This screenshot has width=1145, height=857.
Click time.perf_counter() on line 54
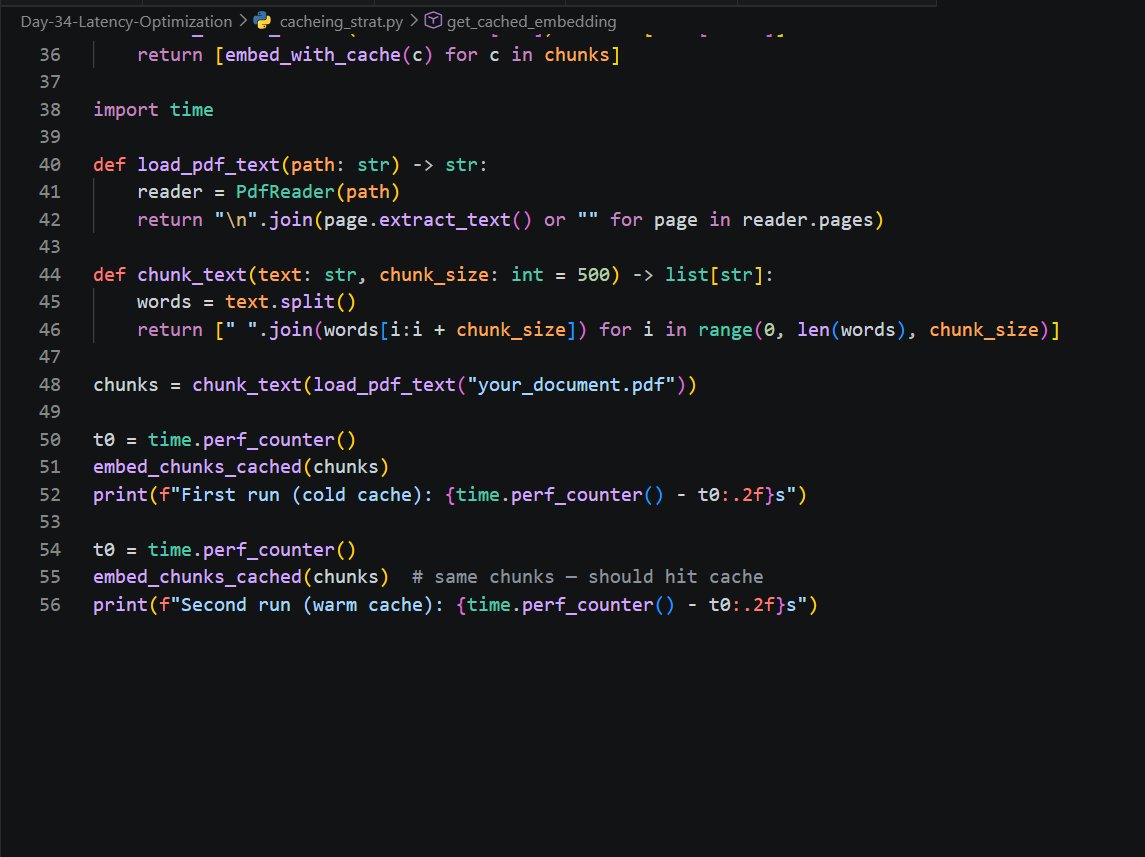point(252,550)
